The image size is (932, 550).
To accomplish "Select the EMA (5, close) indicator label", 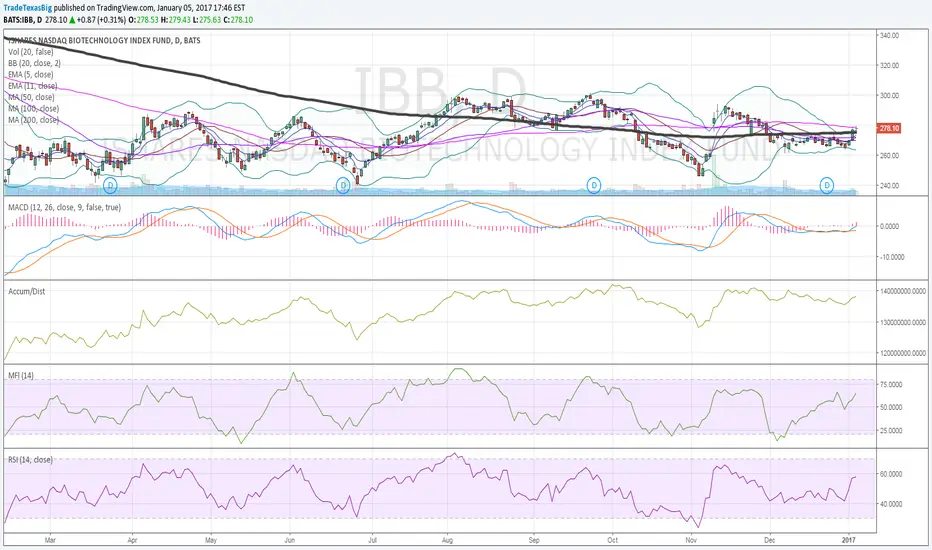I will [x=31, y=74].
